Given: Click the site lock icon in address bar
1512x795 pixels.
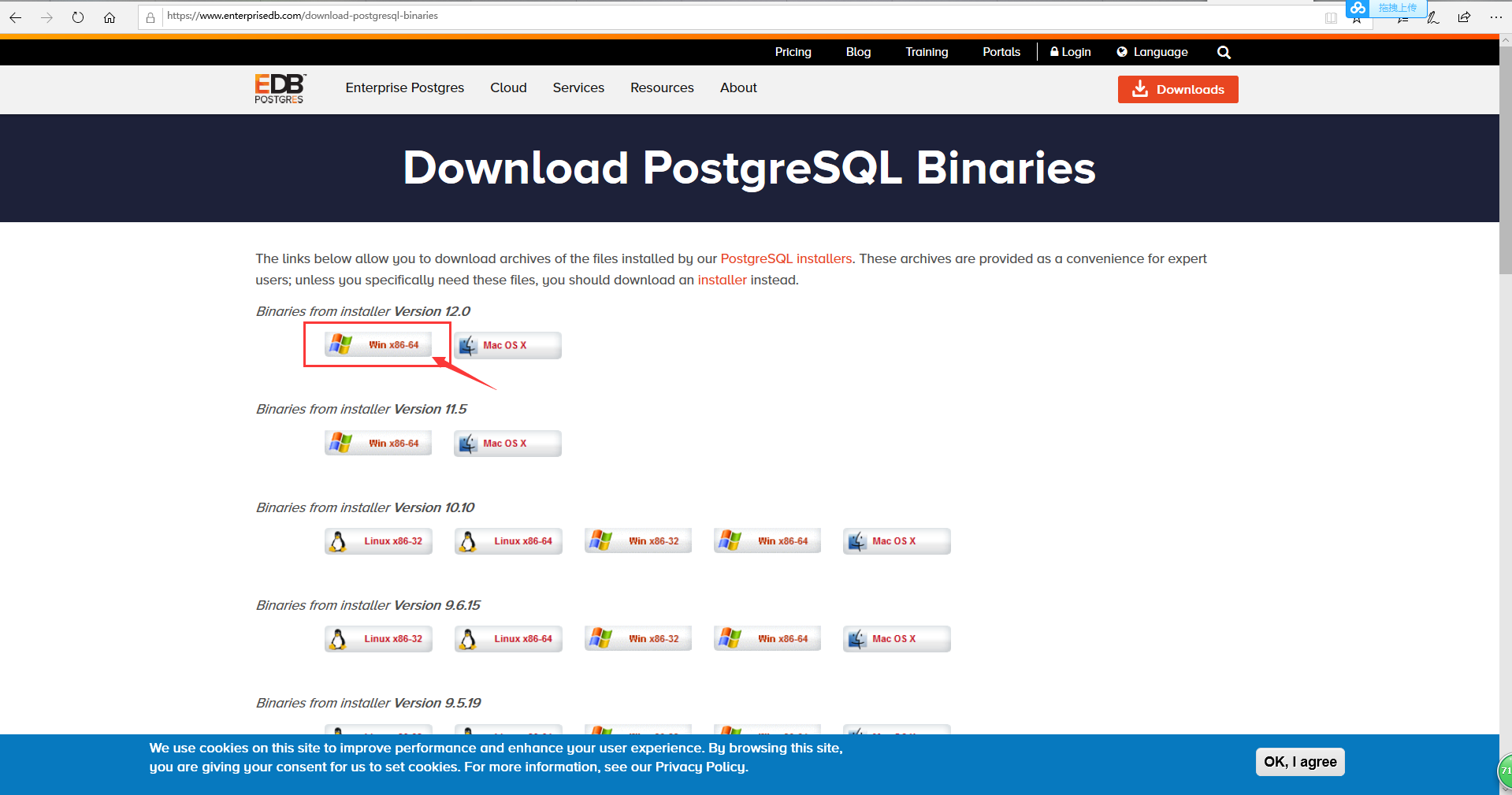Looking at the screenshot, I should (150, 17).
